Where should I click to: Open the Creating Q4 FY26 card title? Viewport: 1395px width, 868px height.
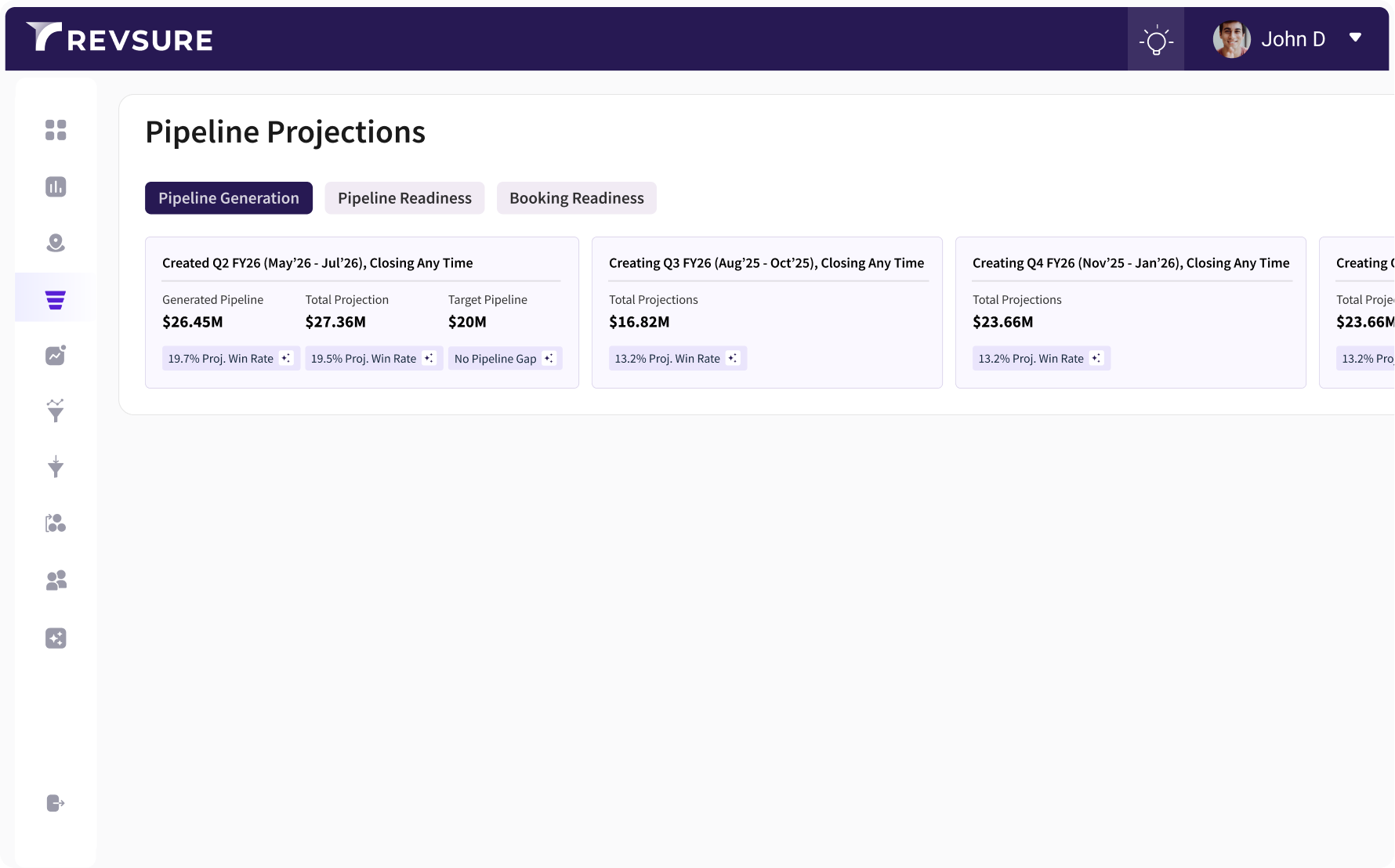(1131, 263)
